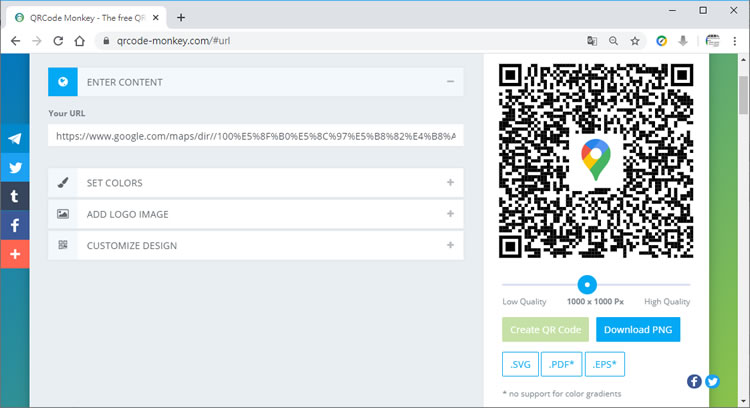The height and width of the screenshot is (408, 750).
Task: Download the QR code as .SVG
Action: 520,364
